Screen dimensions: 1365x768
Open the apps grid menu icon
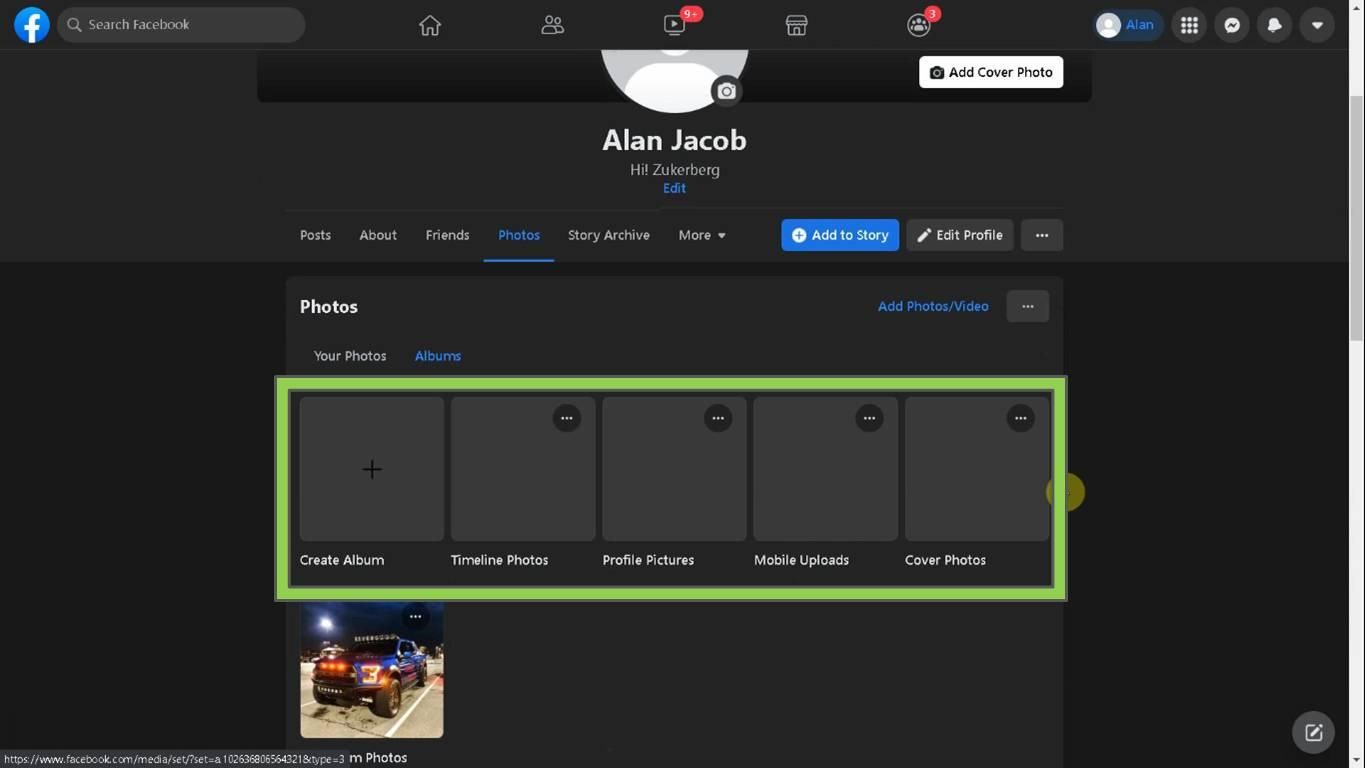point(1189,25)
